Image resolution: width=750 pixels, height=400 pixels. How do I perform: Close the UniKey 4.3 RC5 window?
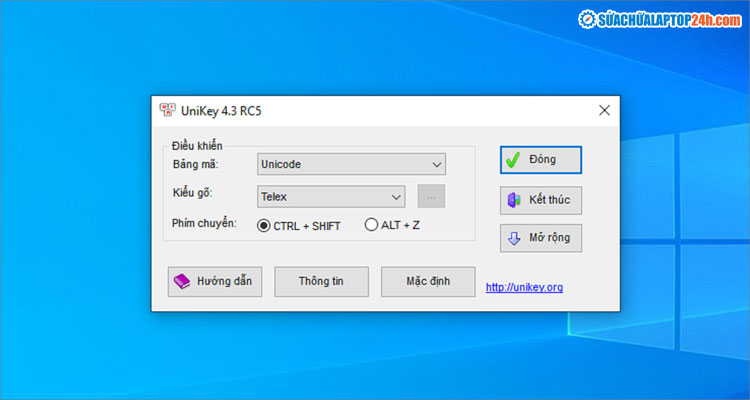605,111
